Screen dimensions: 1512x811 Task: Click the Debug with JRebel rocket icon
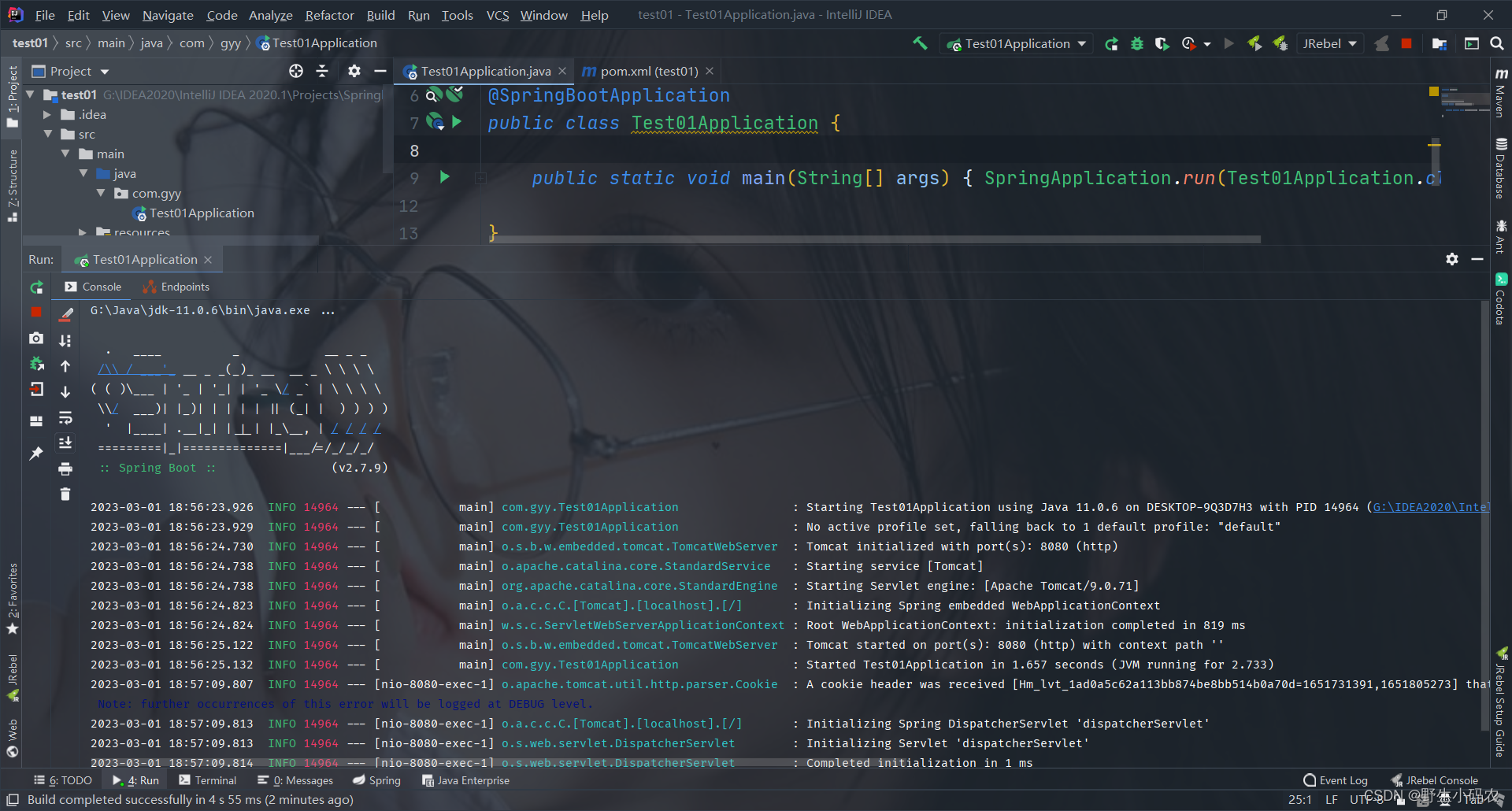pyautogui.click(x=1280, y=44)
